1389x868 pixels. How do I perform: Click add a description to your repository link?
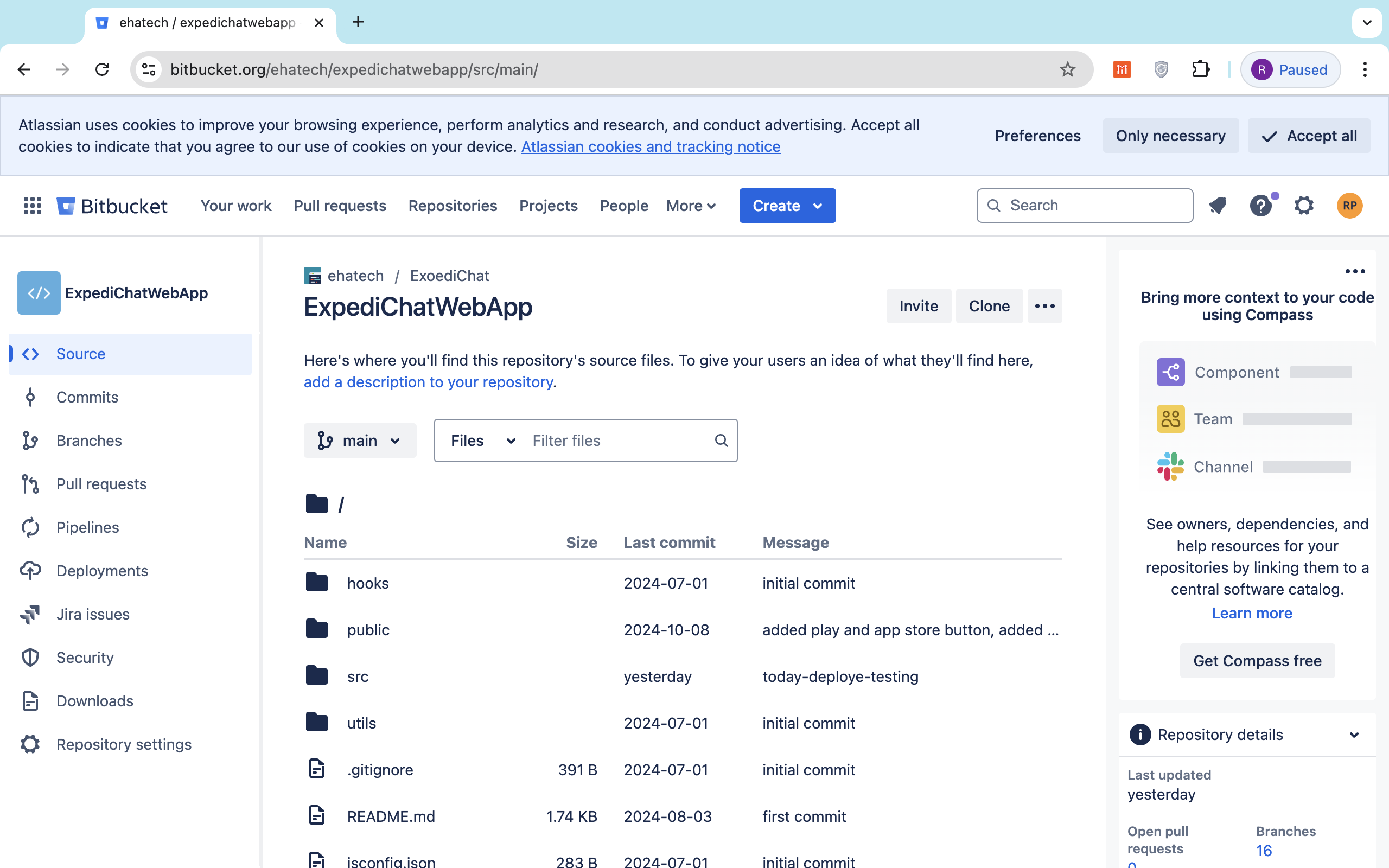pyautogui.click(x=428, y=382)
